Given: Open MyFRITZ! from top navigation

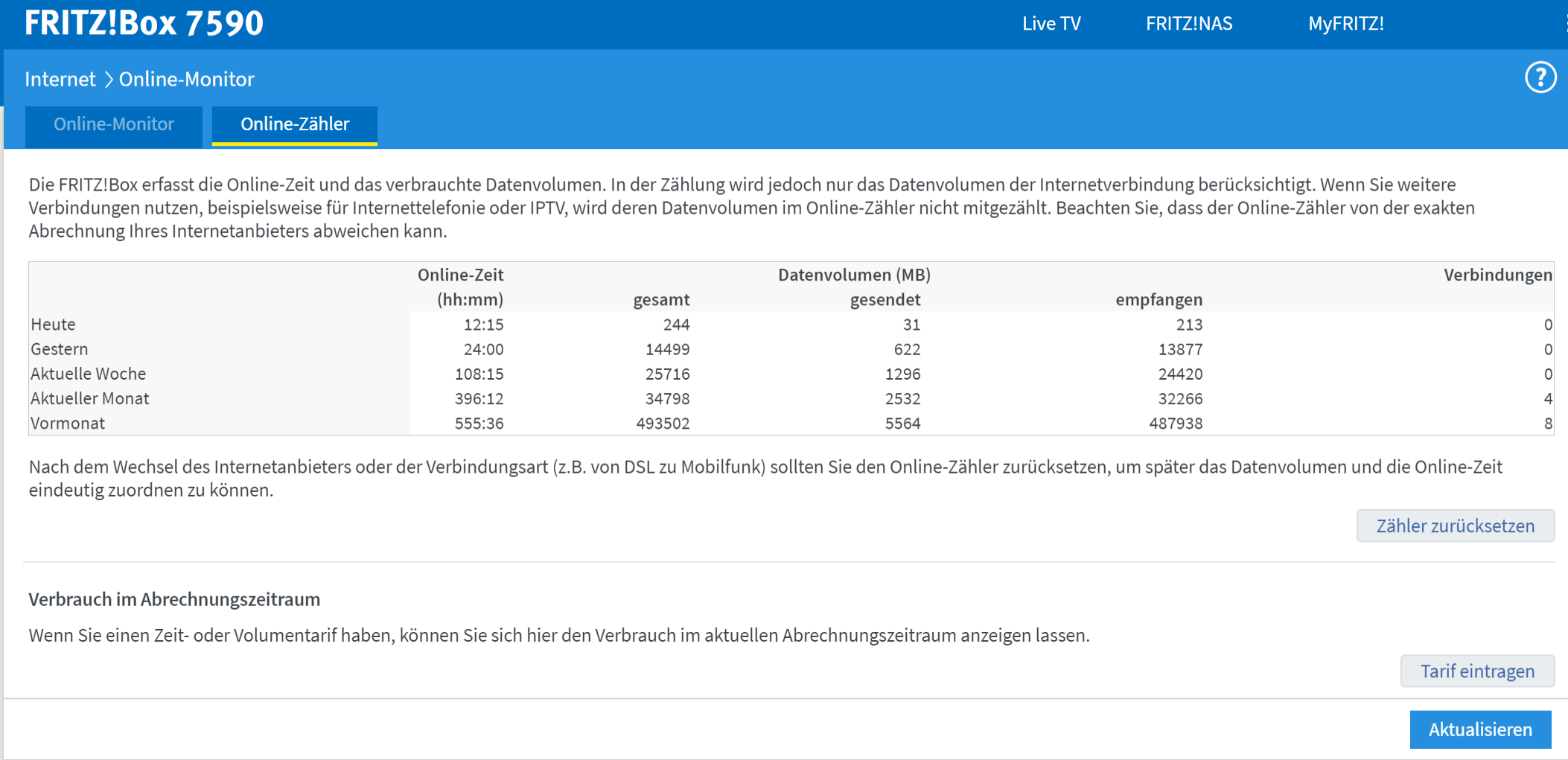Looking at the screenshot, I should point(1346,24).
